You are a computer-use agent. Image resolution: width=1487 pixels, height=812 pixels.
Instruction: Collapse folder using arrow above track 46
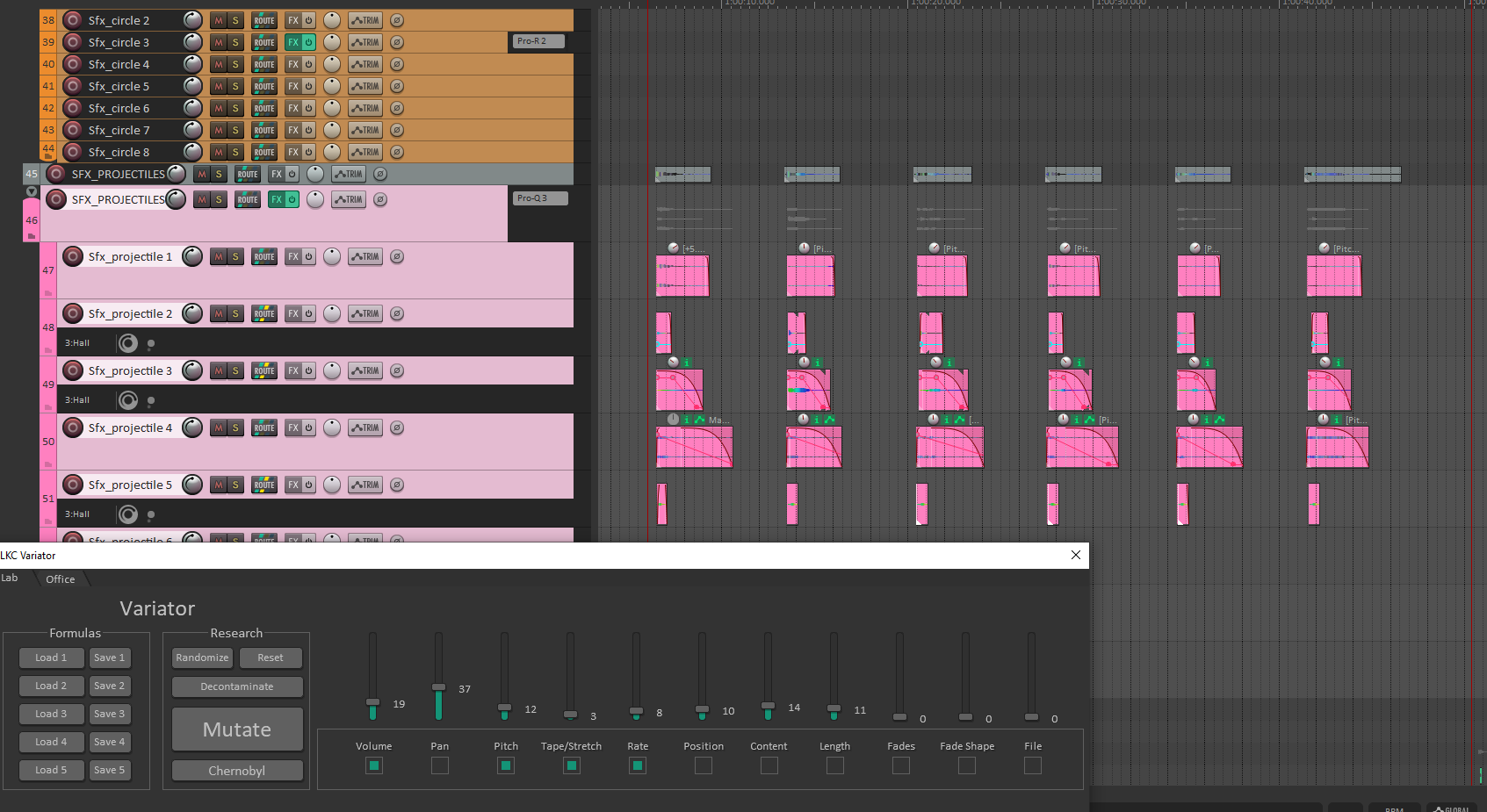point(32,191)
